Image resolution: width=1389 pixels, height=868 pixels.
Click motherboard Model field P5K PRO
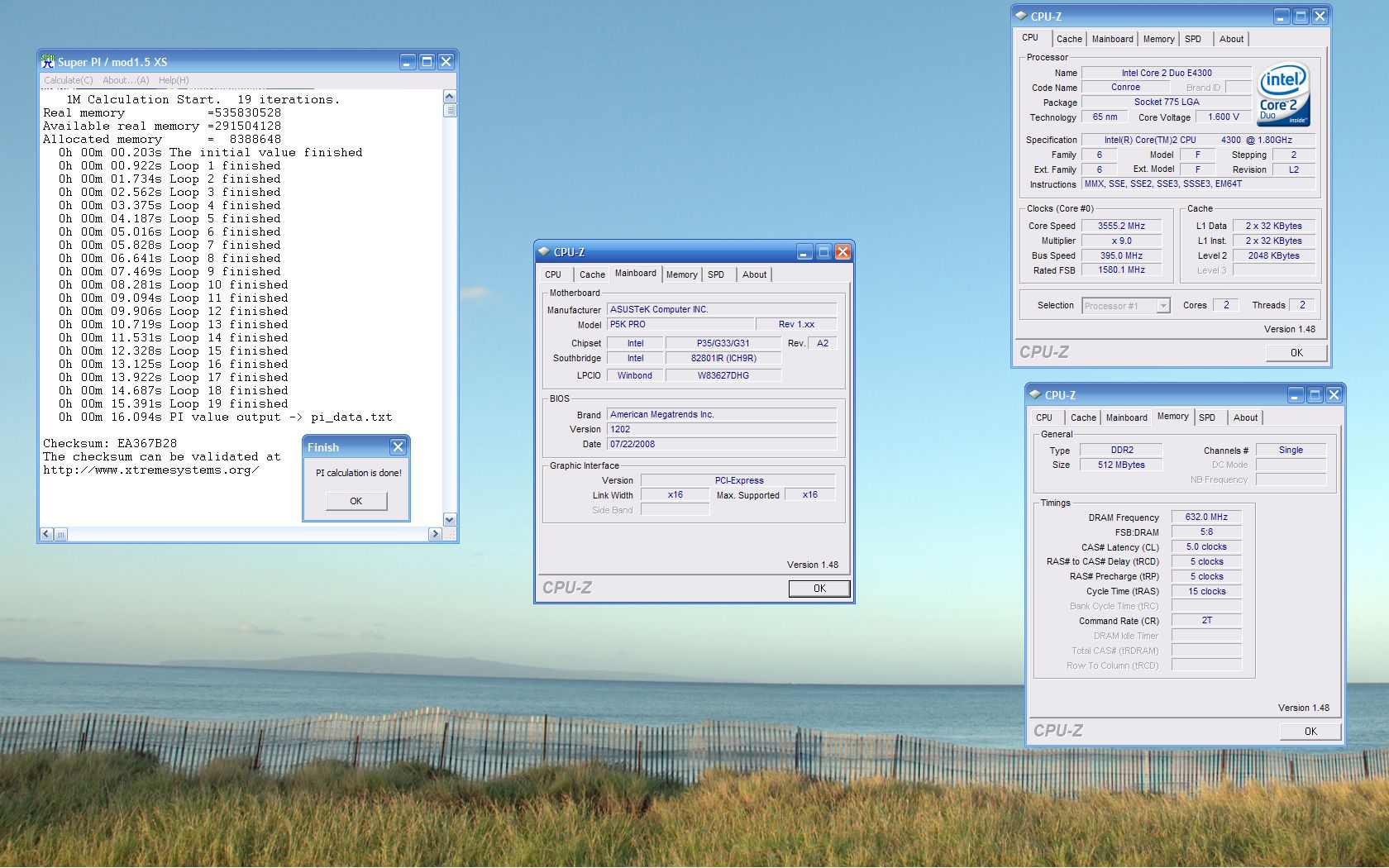[x=680, y=324]
